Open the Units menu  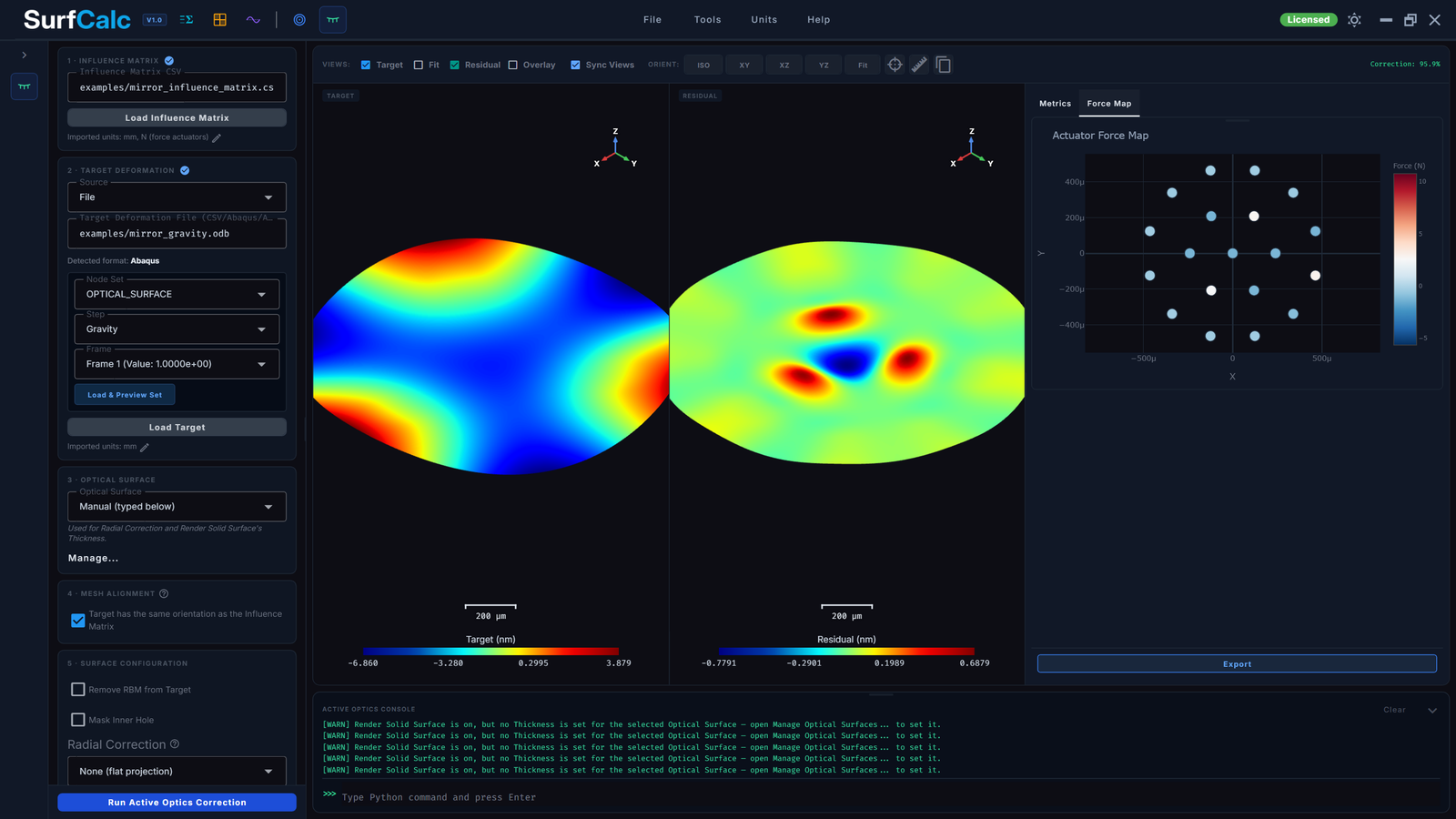point(764,20)
